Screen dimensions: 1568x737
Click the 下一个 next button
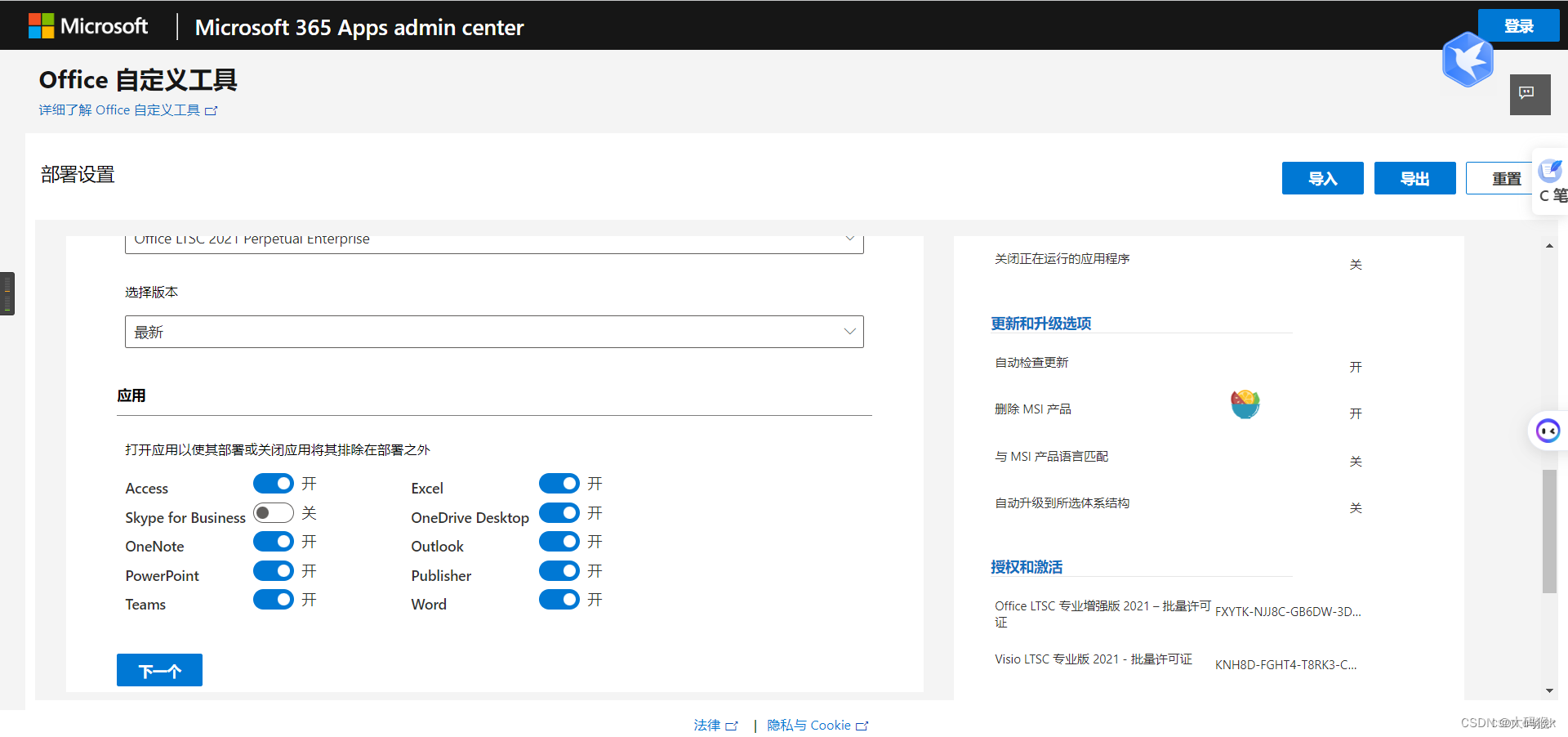[159, 670]
